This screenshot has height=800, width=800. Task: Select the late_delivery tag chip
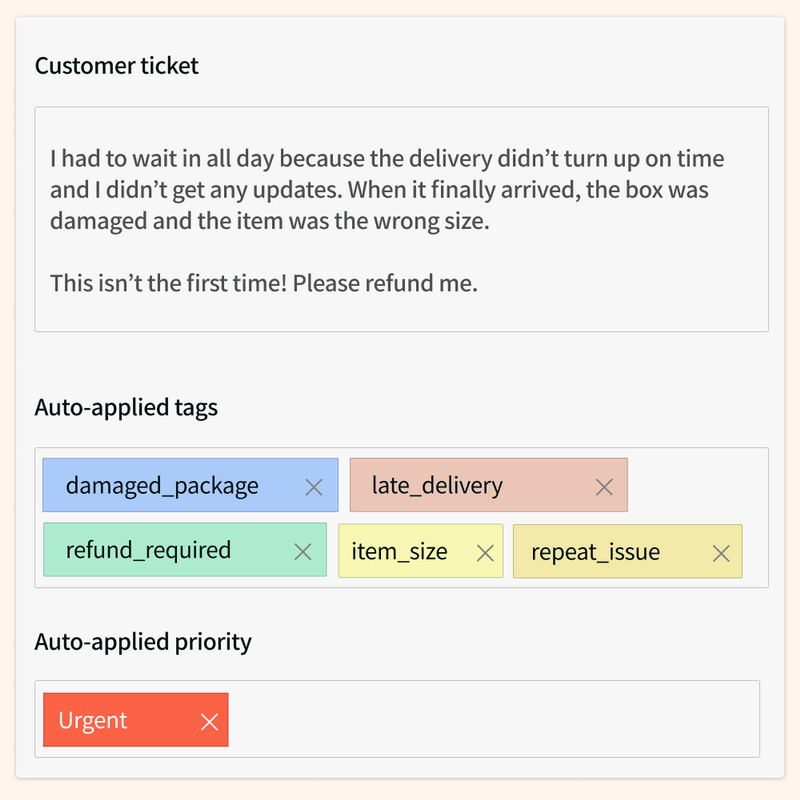(x=435, y=485)
